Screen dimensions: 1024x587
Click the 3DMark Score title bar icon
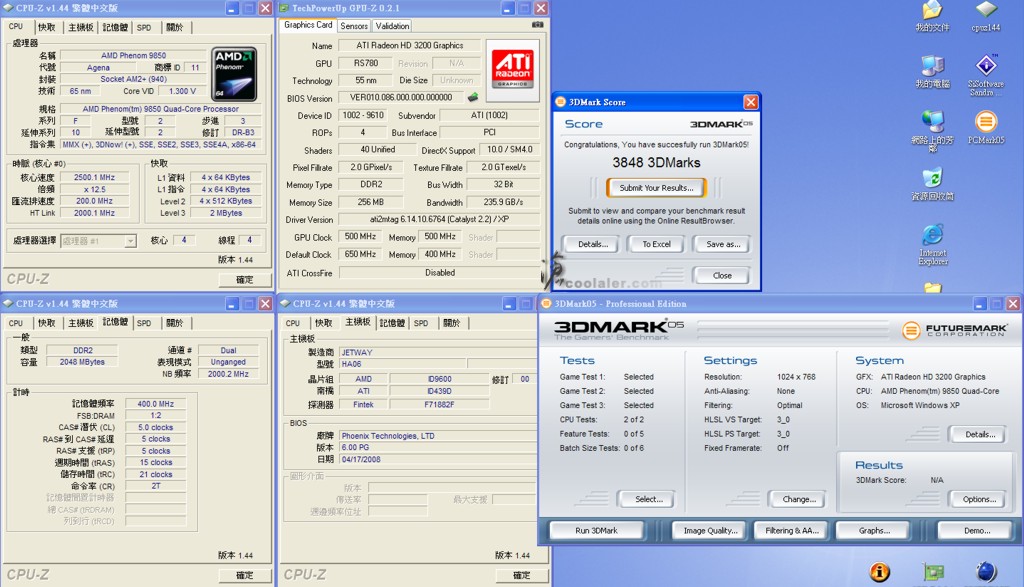(560, 102)
